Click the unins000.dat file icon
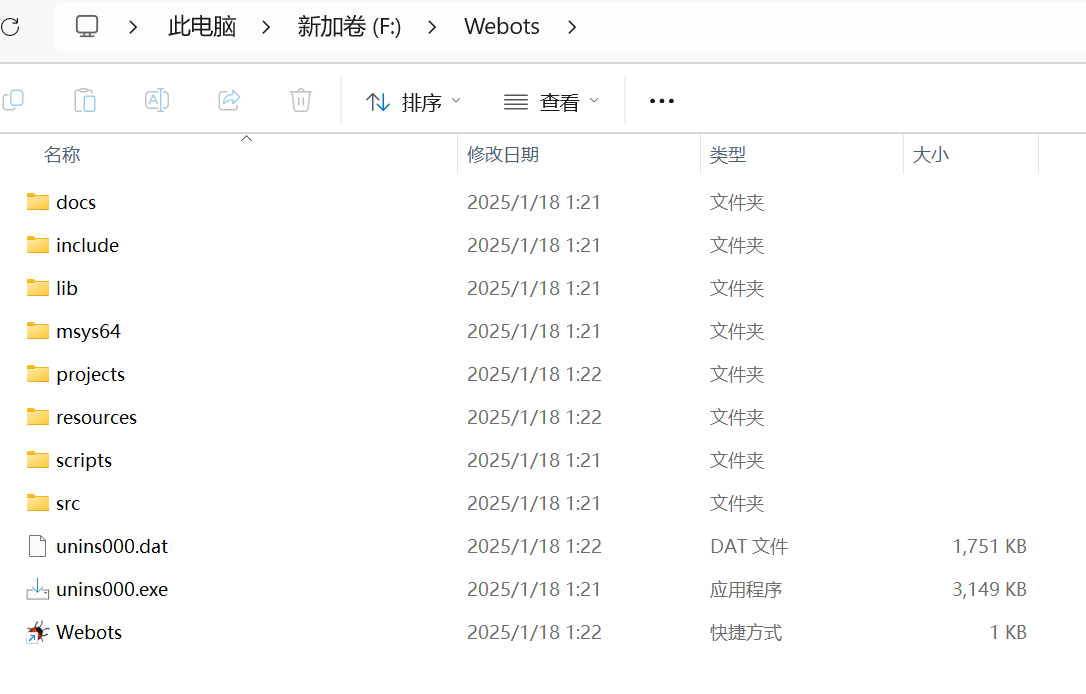Viewport: 1086px width, 694px height. [x=37, y=546]
